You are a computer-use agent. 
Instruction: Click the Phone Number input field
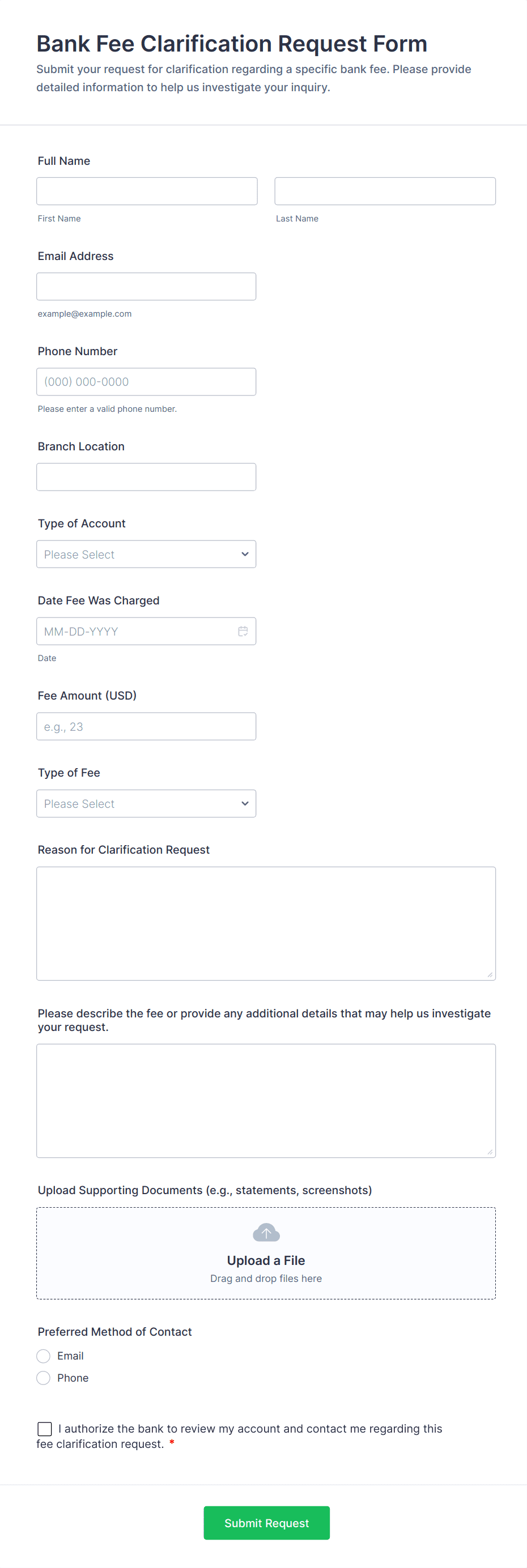(x=146, y=382)
